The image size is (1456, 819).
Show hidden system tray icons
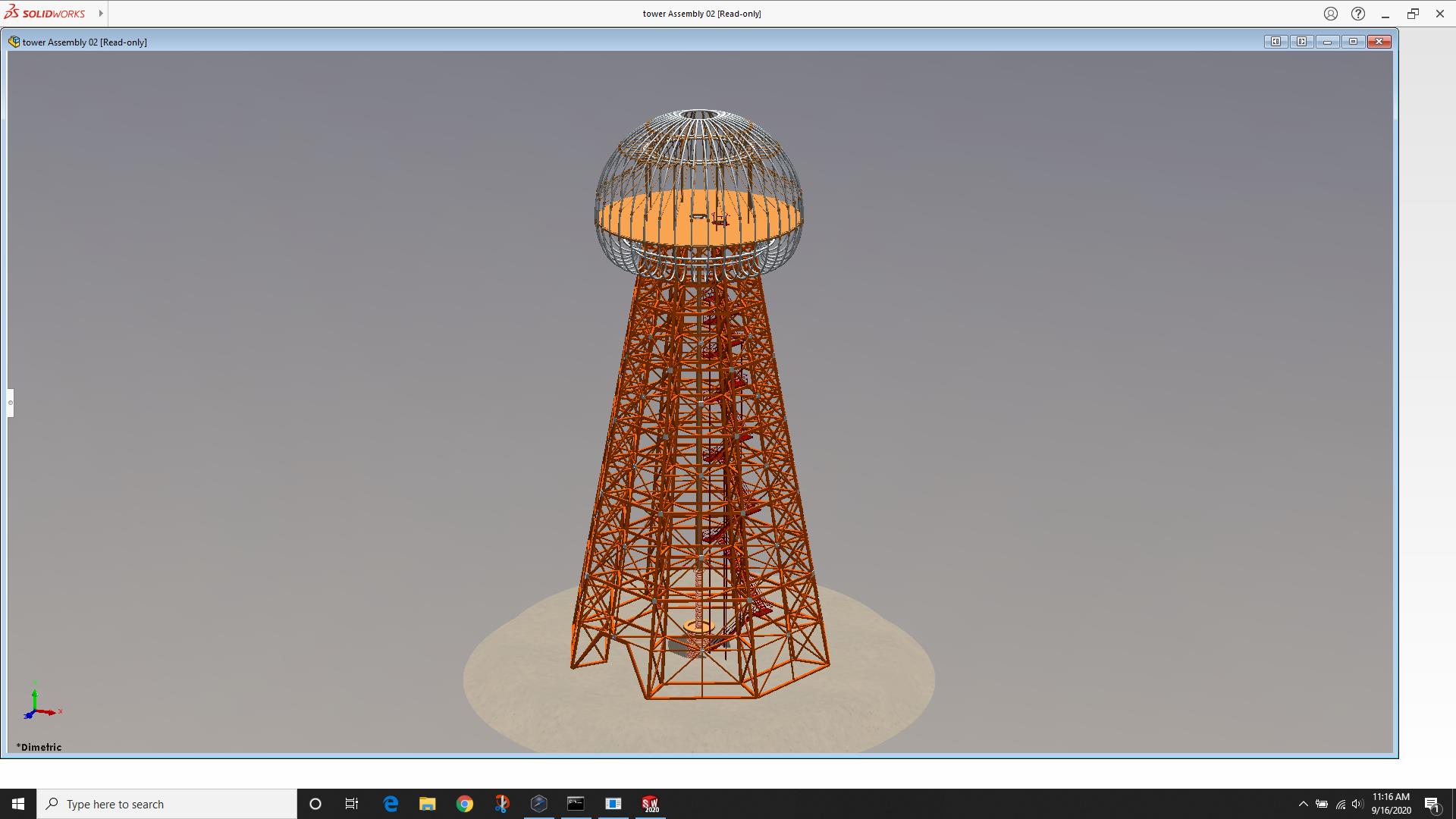click(1303, 804)
